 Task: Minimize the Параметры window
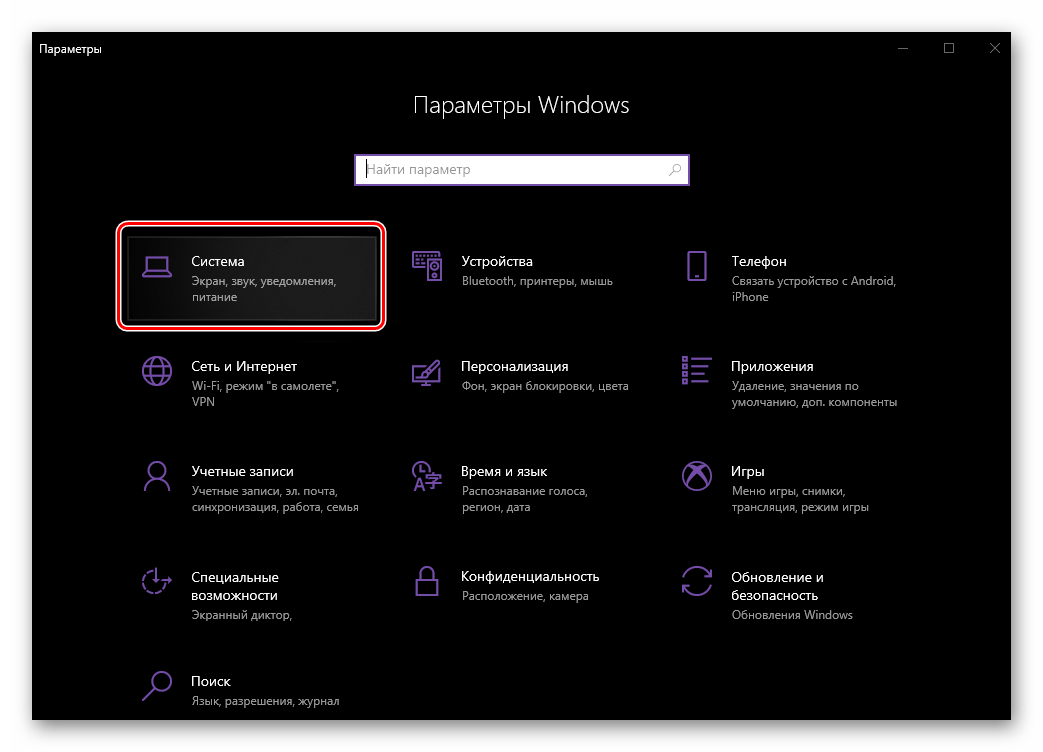(x=903, y=49)
